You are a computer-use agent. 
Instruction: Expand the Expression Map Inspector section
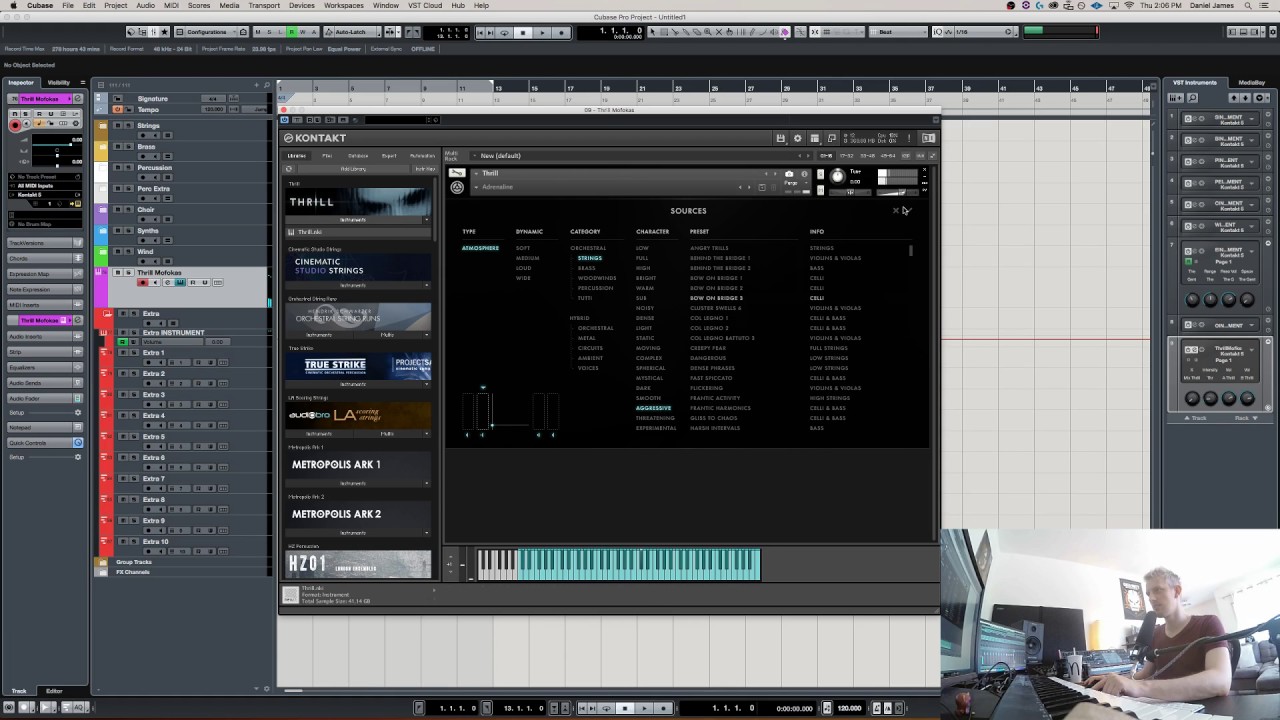45,273
